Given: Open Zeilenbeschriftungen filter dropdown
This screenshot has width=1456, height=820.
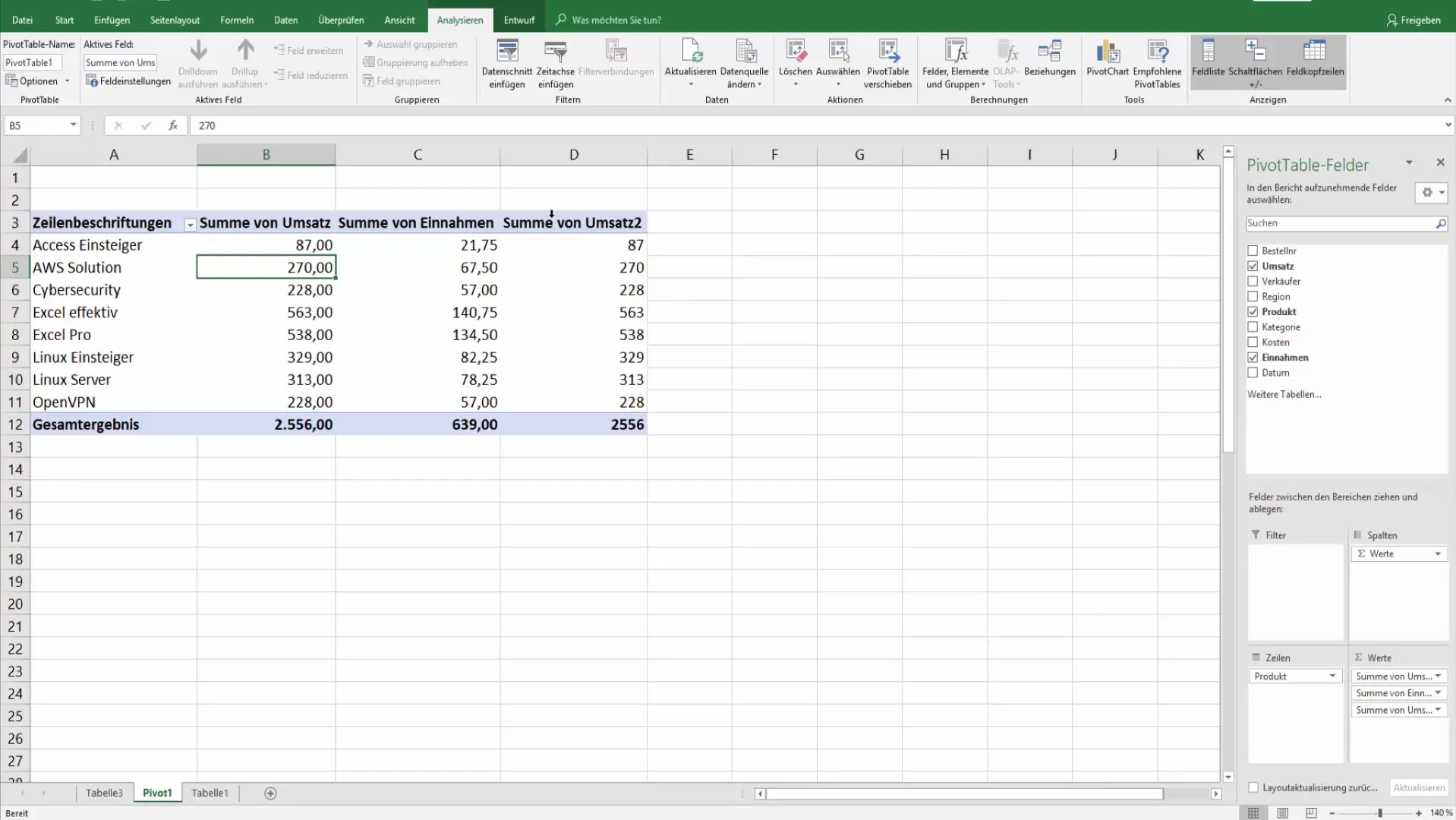Looking at the screenshot, I should coord(190,225).
